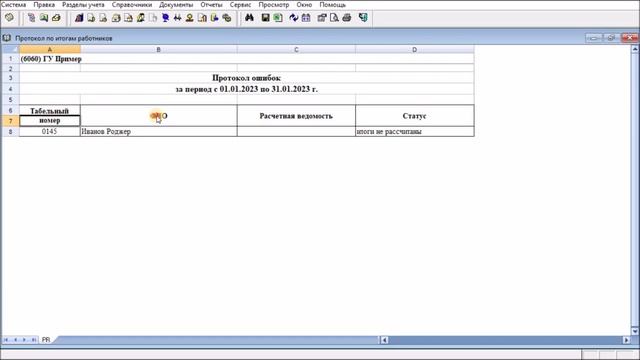Select column D header
Screen dimensions: 640x360
[415, 49]
